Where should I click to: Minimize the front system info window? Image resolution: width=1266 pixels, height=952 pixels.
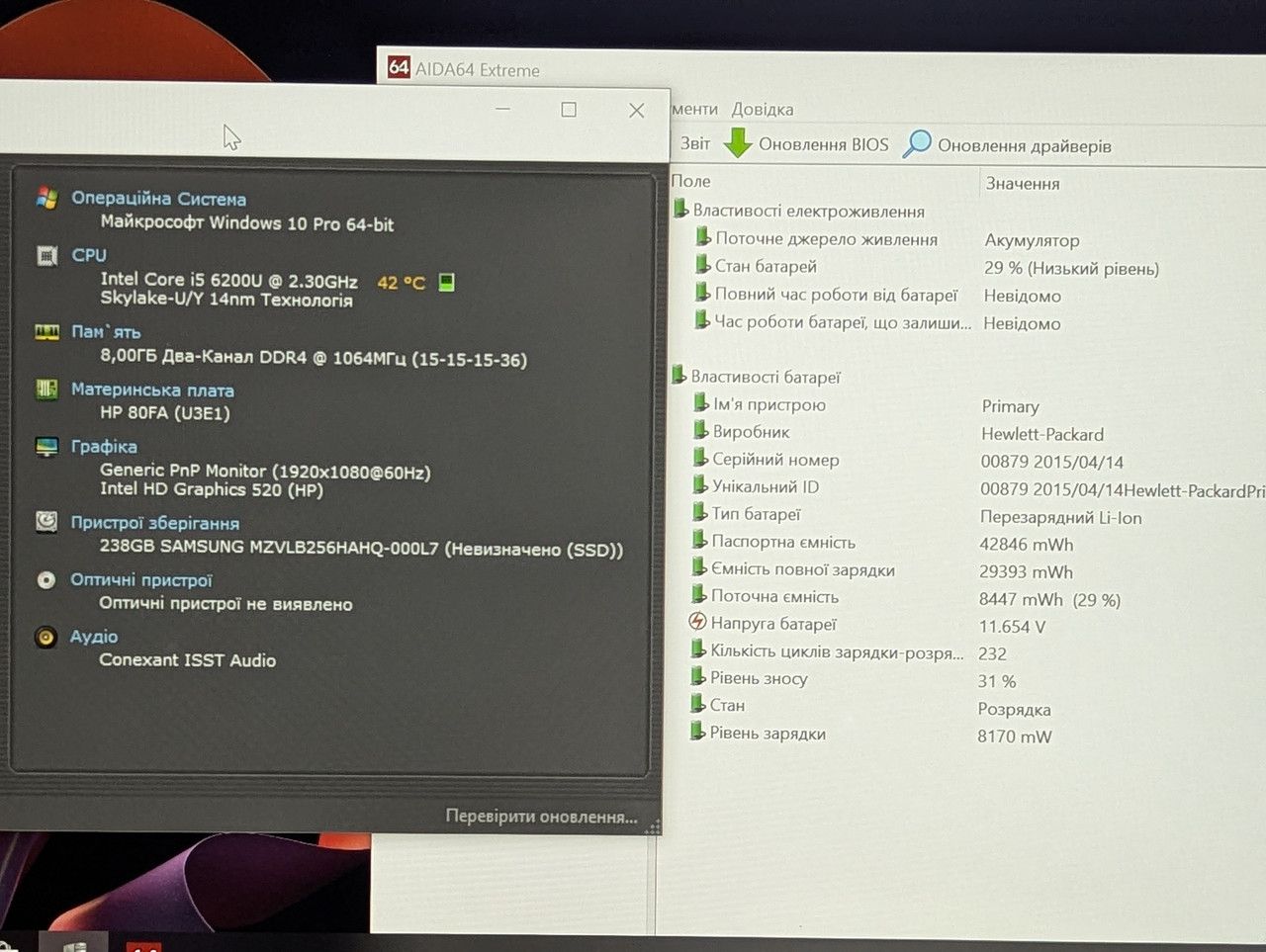pos(502,109)
